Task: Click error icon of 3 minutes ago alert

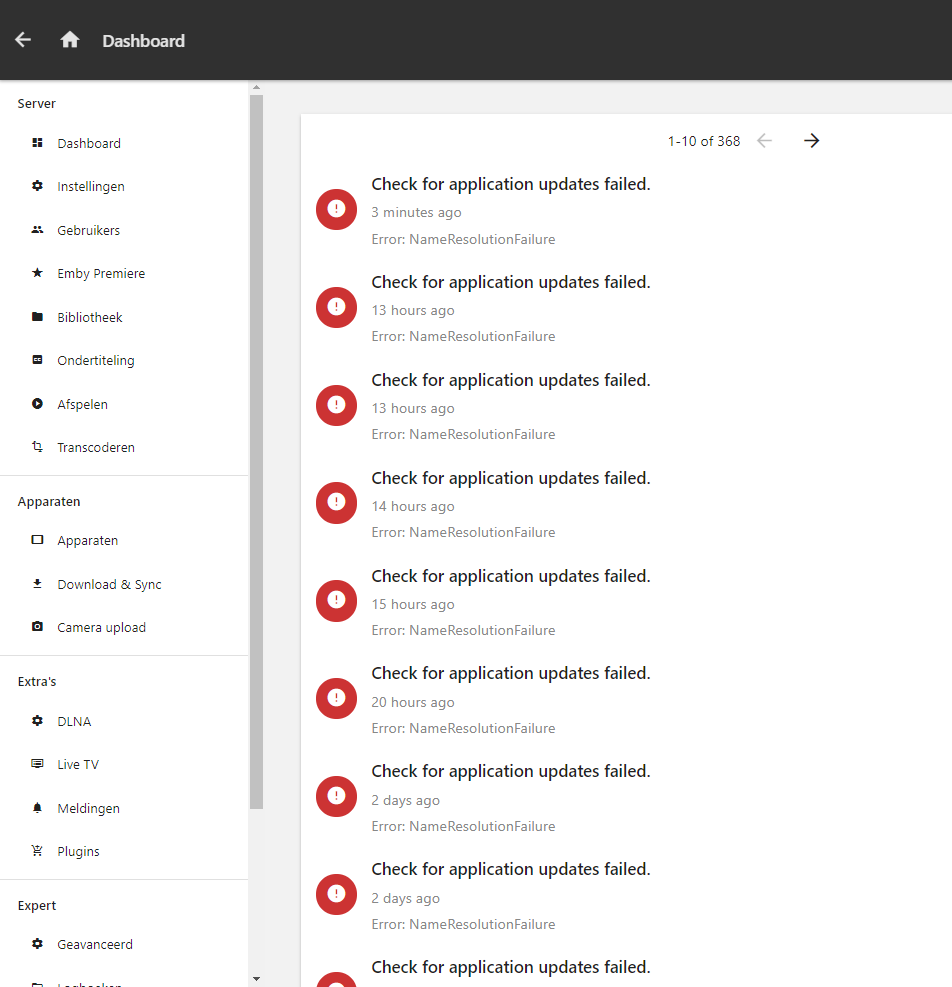Action: pyautogui.click(x=336, y=210)
